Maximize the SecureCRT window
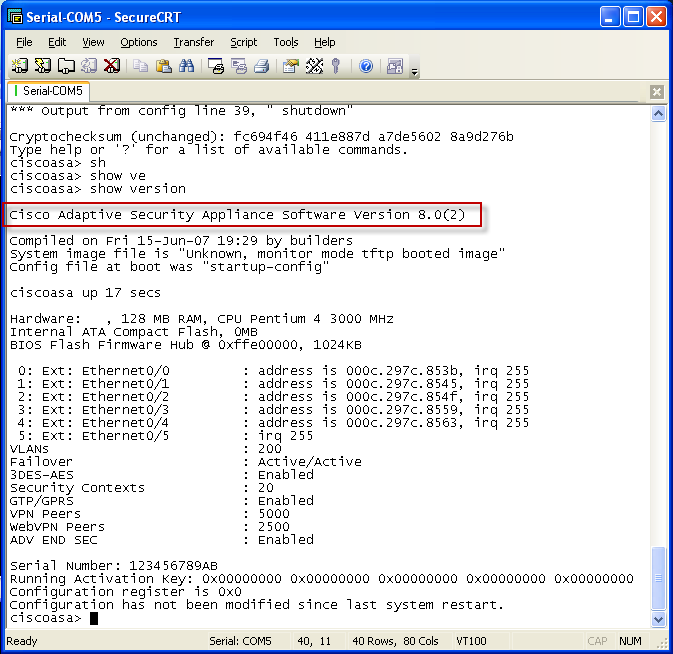 tap(633, 17)
